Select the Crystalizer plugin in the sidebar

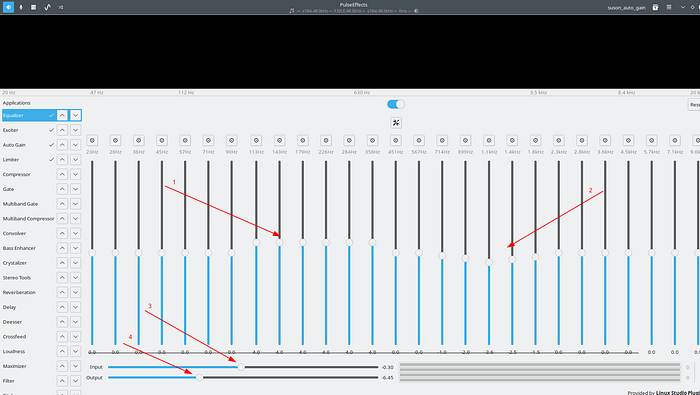pyautogui.click(x=28, y=262)
